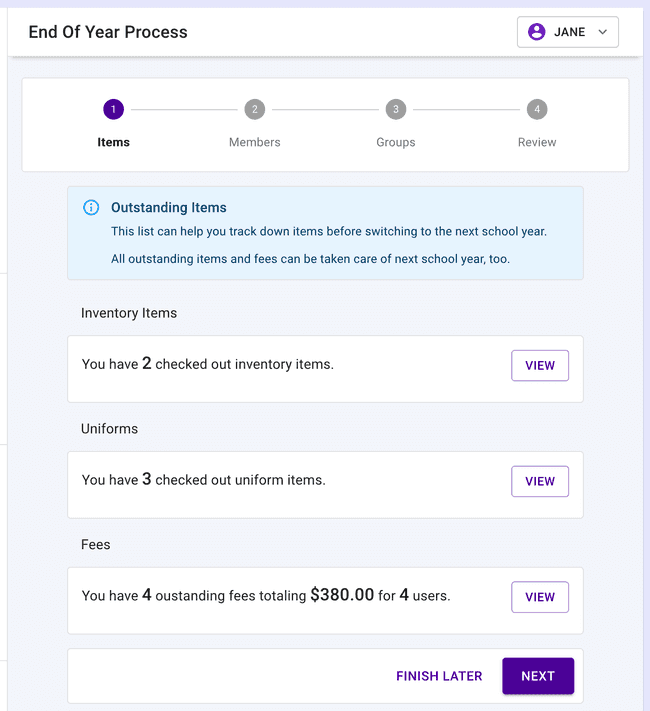The width and height of the screenshot is (650, 711).
Task: Click the JANE user avatar icon
Action: point(537,32)
